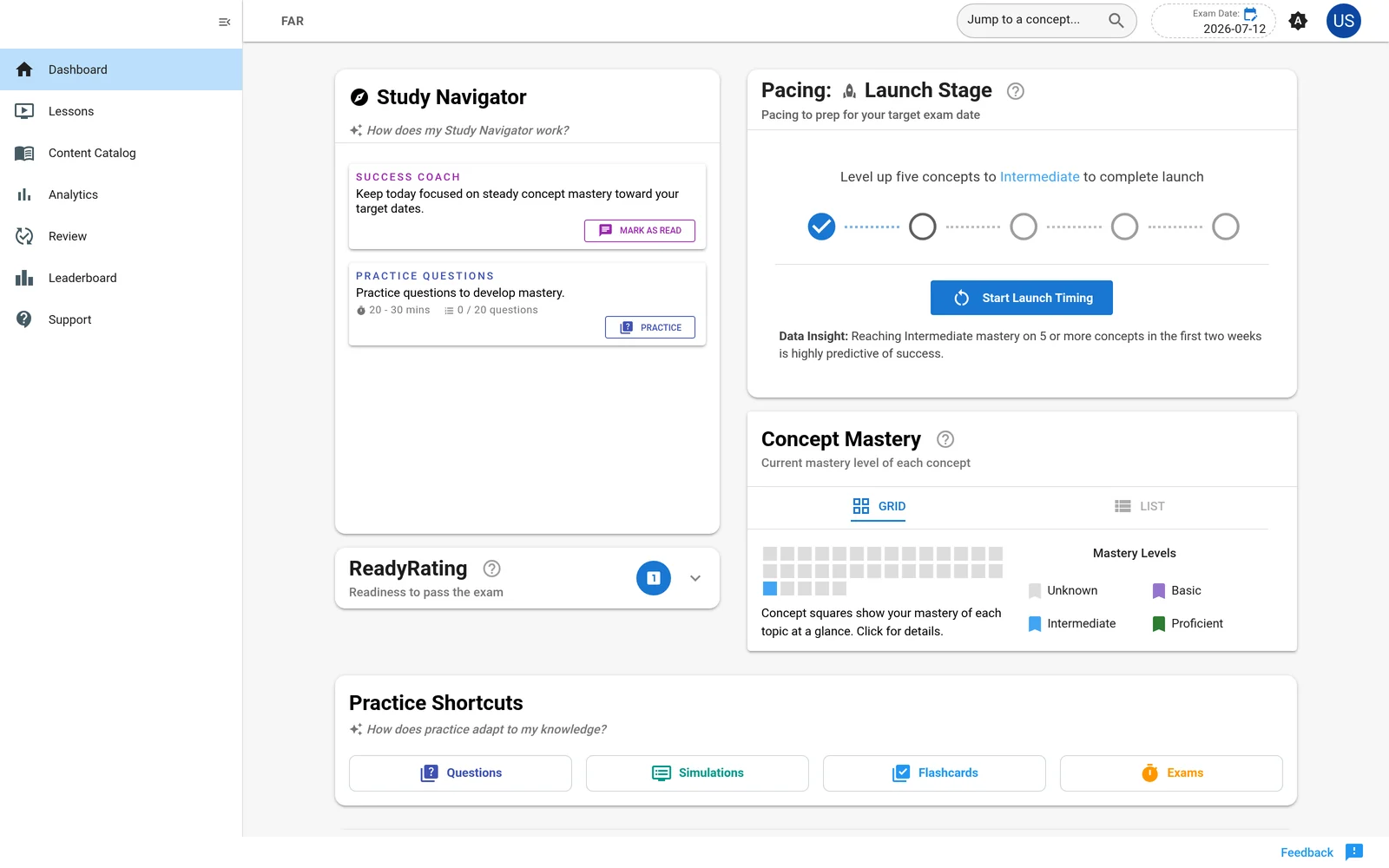The width and height of the screenshot is (1389, 868).
Task: Click the Basic mastery level legend icon
Action: tap(1159, 591)
